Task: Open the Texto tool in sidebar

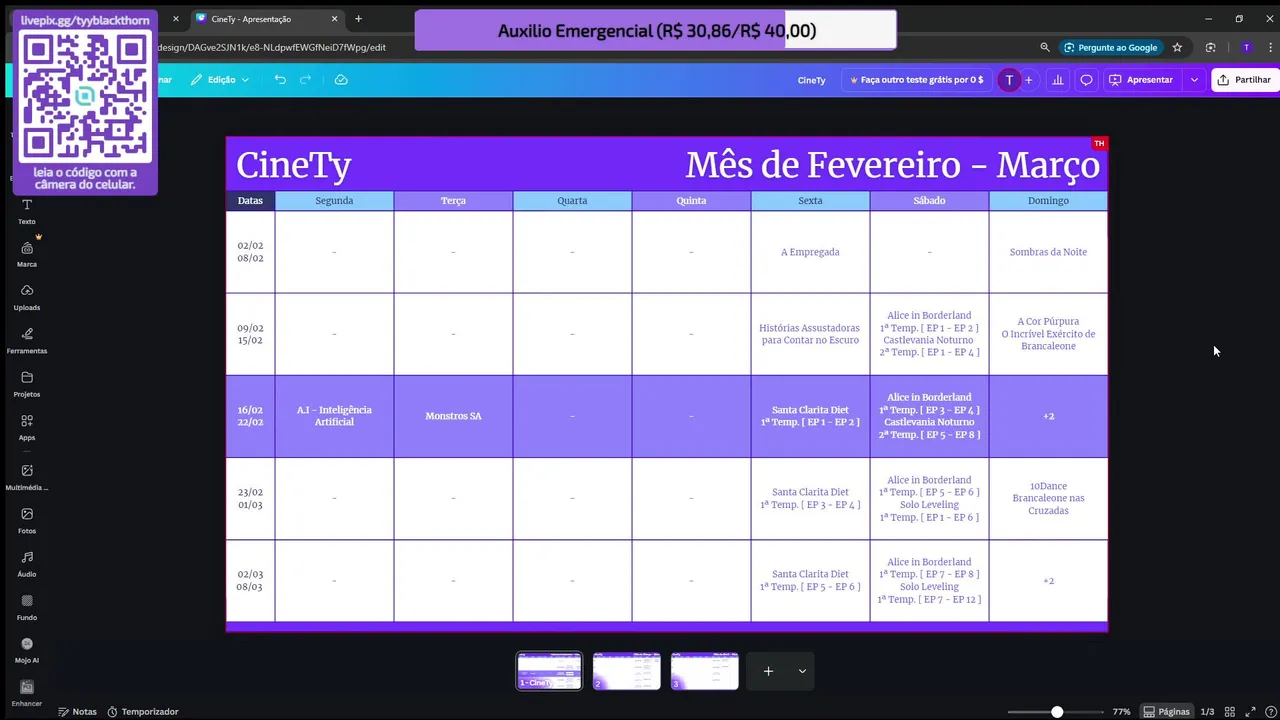Action: [x=27, y=210]
